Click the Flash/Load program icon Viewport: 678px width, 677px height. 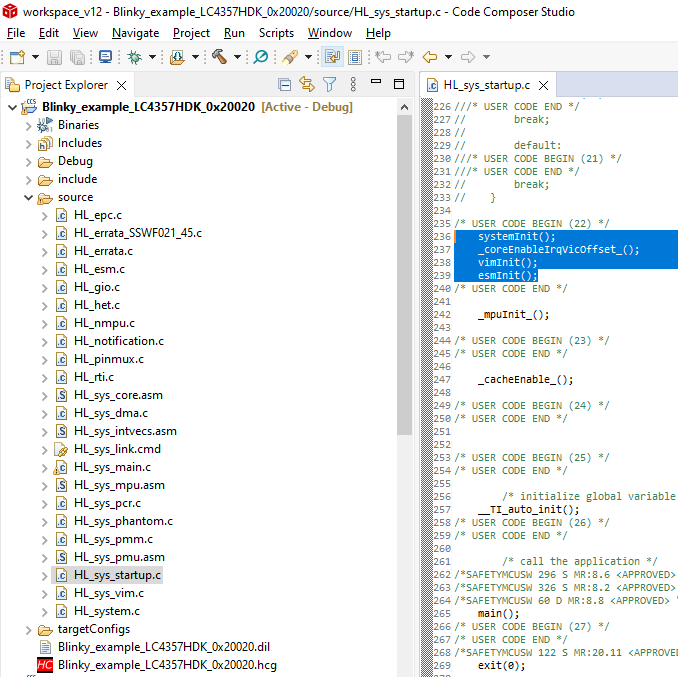click(177, 57)
